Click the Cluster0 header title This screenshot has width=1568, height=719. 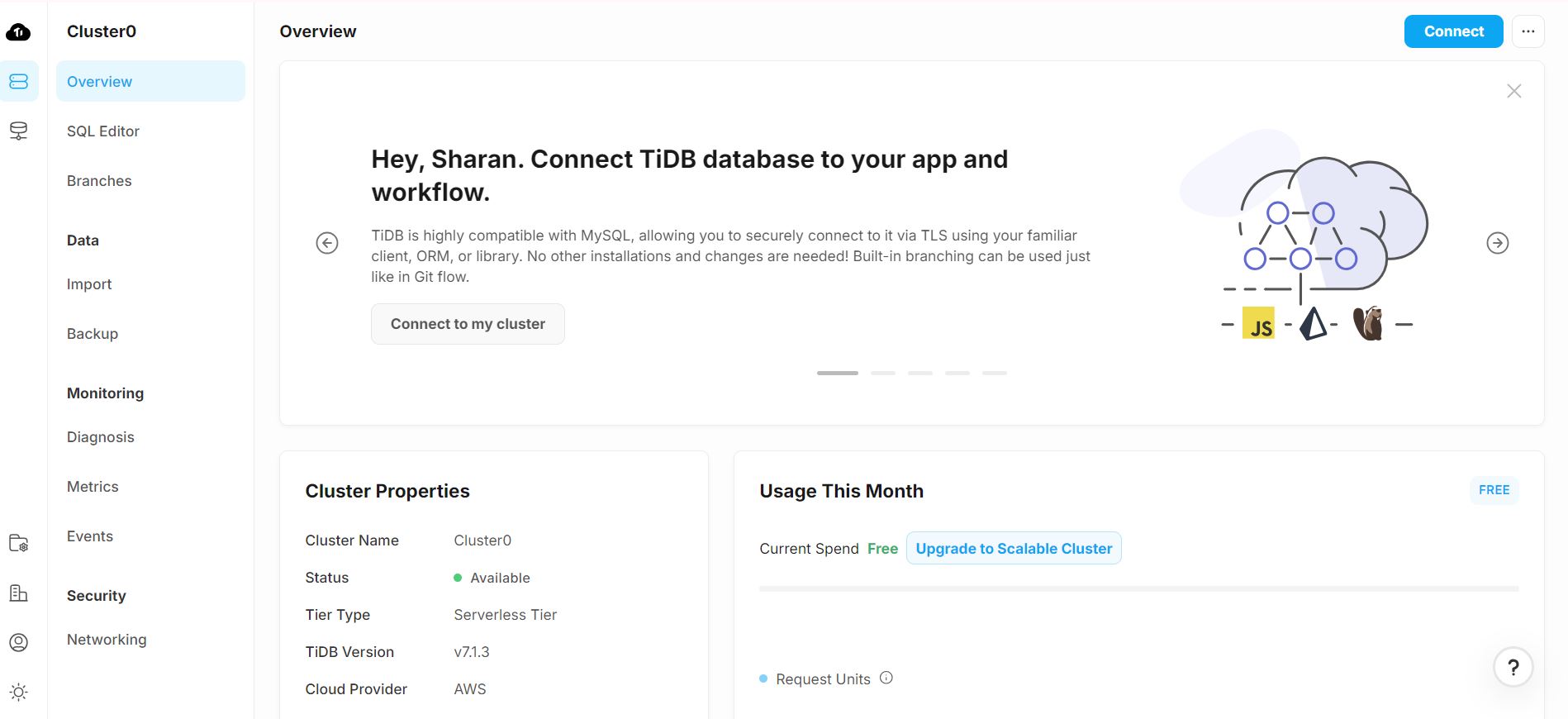[102, 31]
